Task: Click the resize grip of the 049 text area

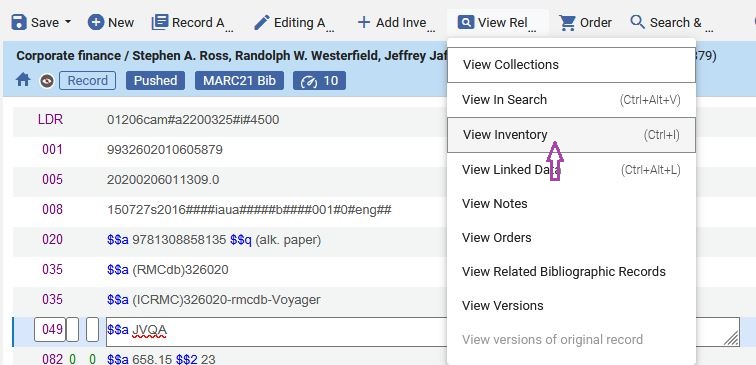Action: tap(731, 338)
